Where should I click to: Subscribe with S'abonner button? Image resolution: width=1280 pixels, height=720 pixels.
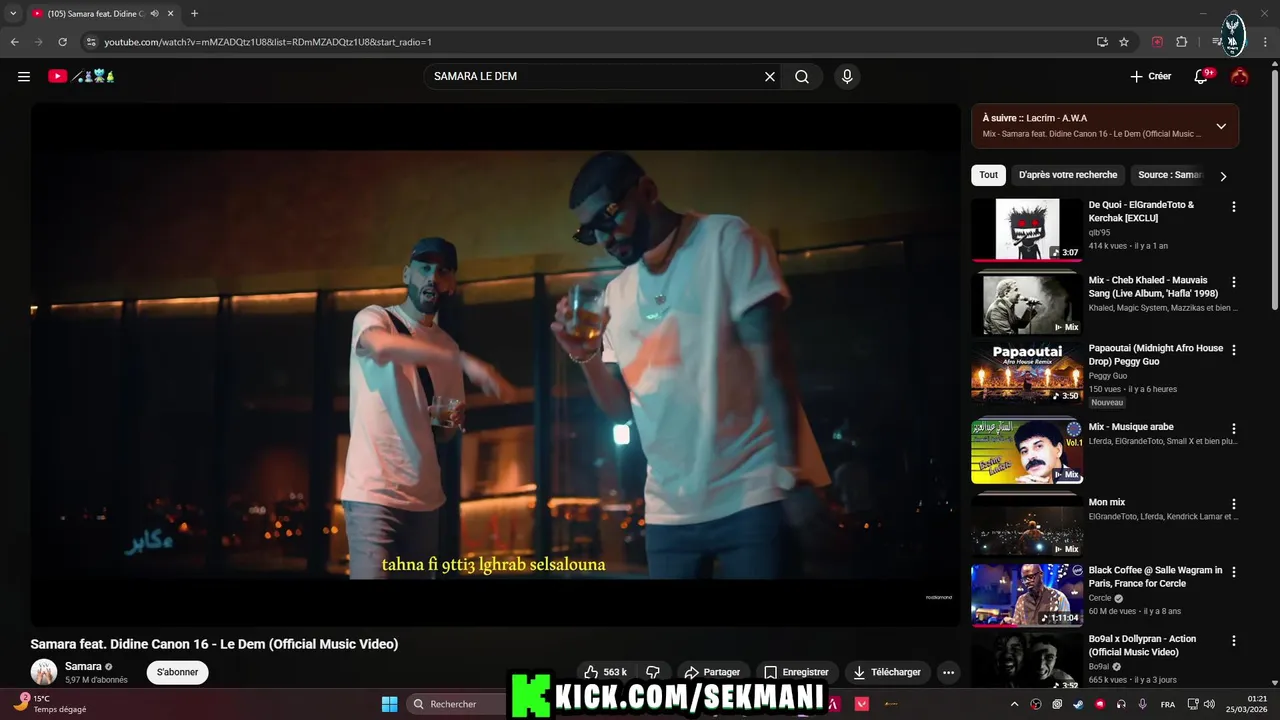178,672
